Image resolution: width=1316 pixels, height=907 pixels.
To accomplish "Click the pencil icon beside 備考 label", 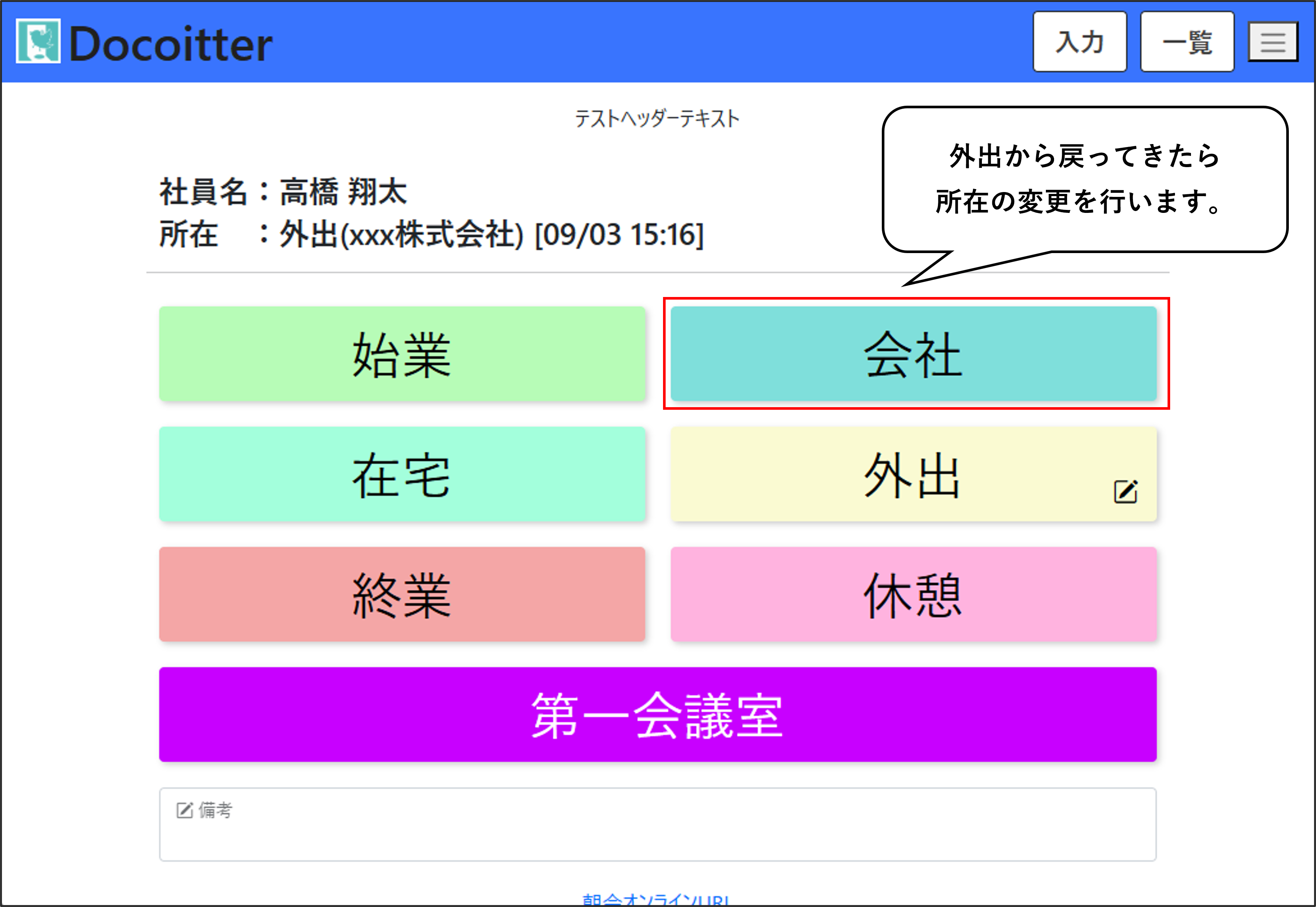I will [x=185, y=810].
